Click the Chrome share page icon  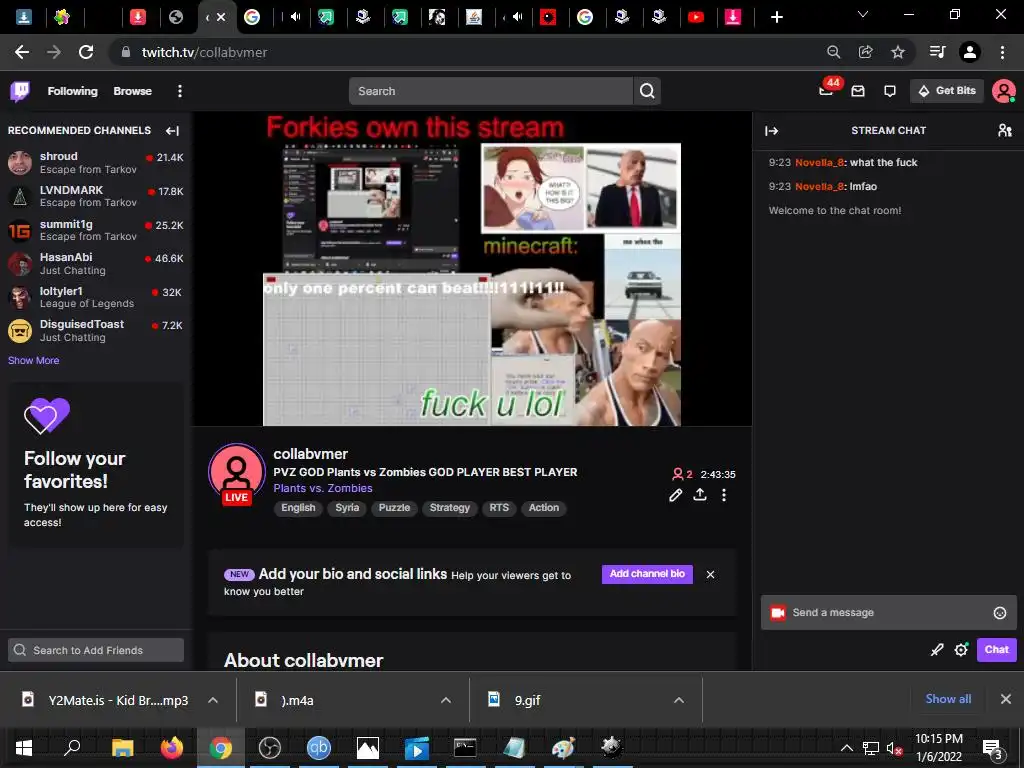point(865,52)
